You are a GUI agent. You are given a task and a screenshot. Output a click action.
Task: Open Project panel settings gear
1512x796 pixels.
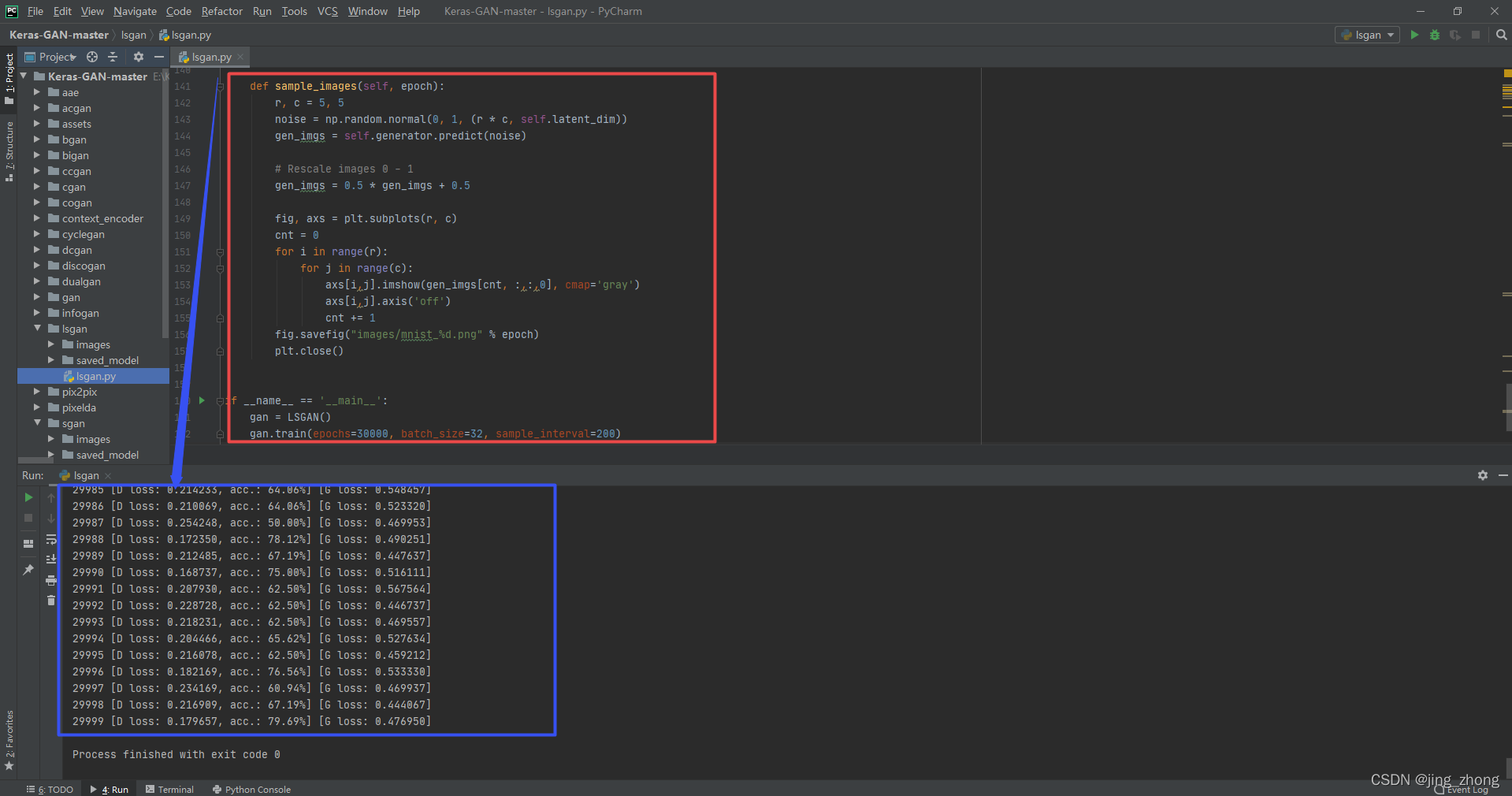point(139,57)
